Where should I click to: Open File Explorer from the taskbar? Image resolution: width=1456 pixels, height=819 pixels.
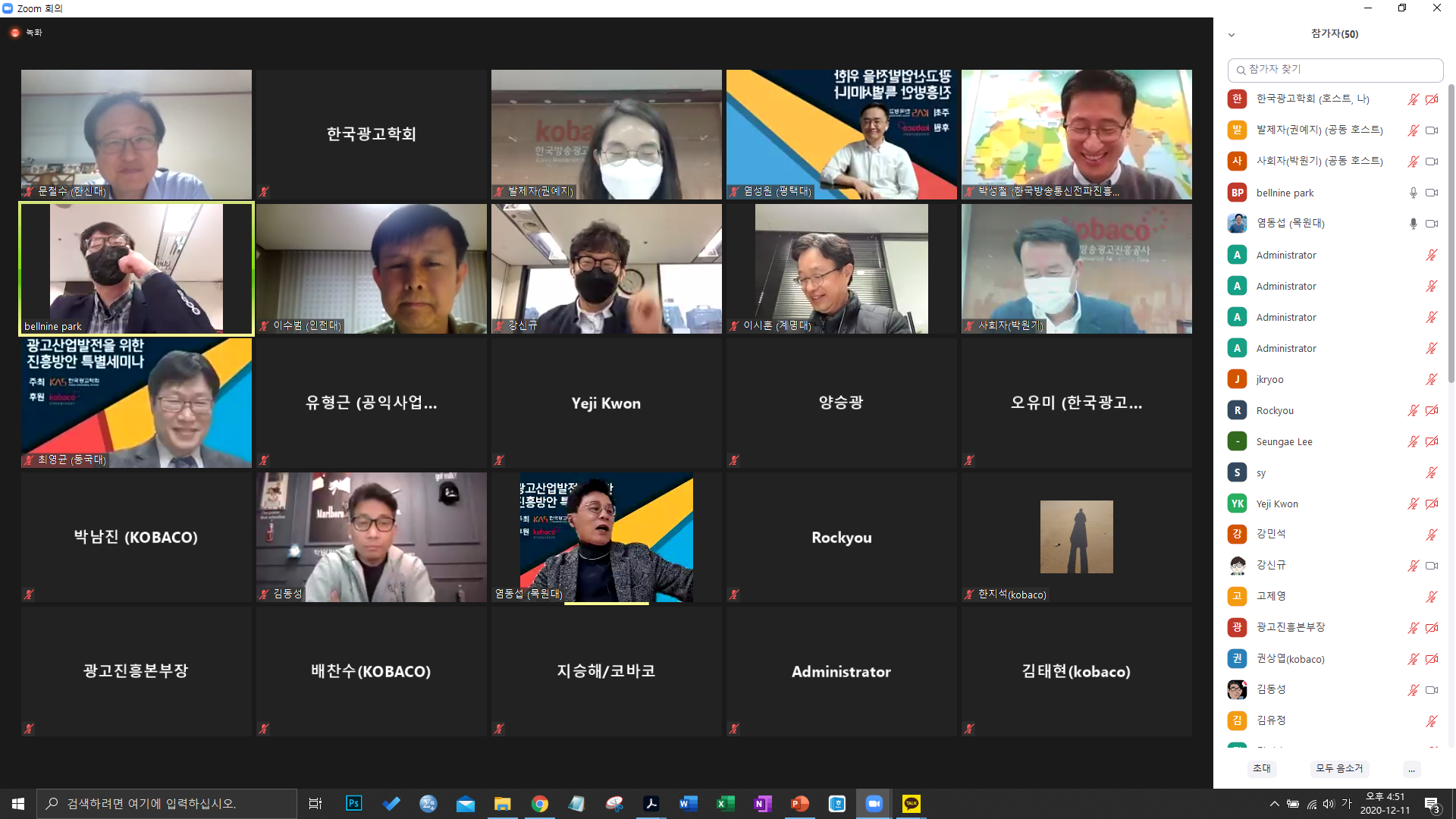click(502, 804)
